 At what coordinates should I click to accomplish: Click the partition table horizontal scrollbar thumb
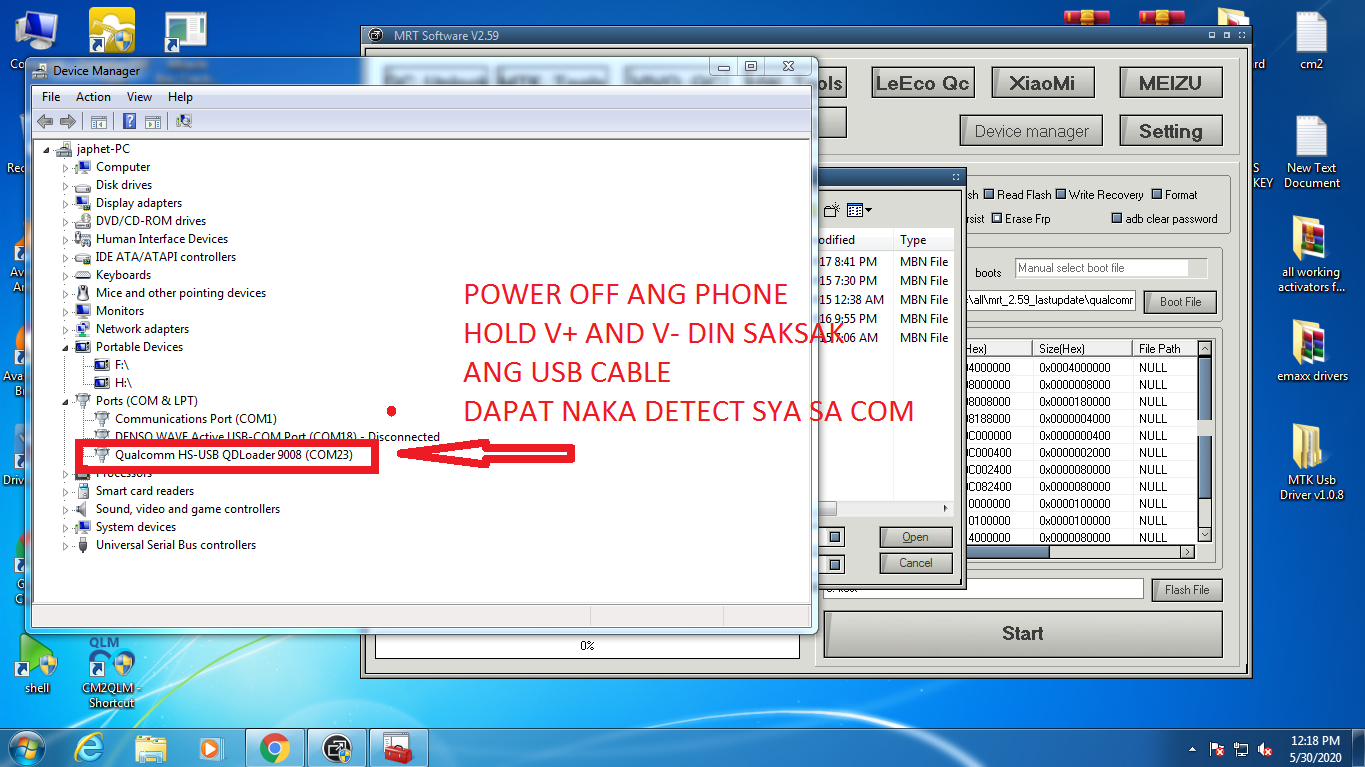pyautogui.click(x=1007, y=552)
